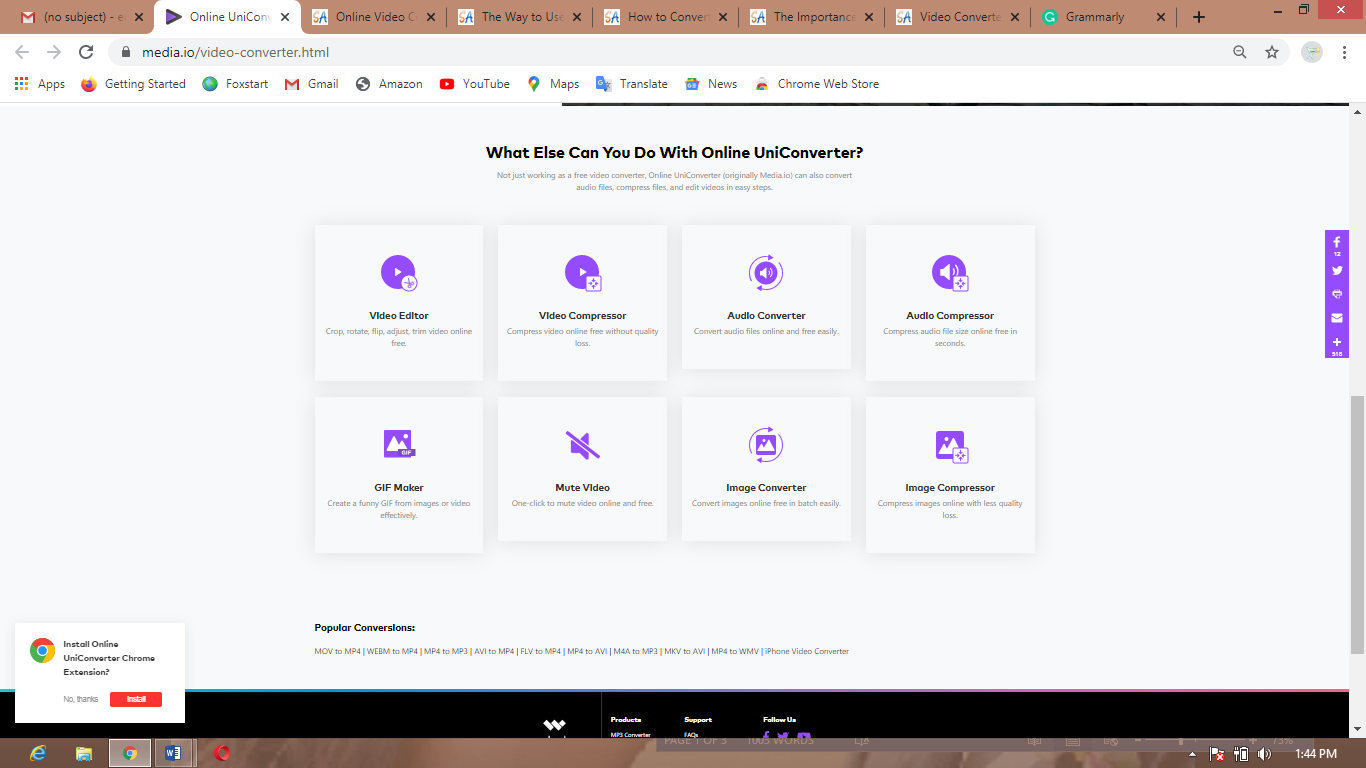The width and height of the screenshot is (1366, 768).
Task: Click the volume icon in system tray
Action: click(x=1265, y=754)
